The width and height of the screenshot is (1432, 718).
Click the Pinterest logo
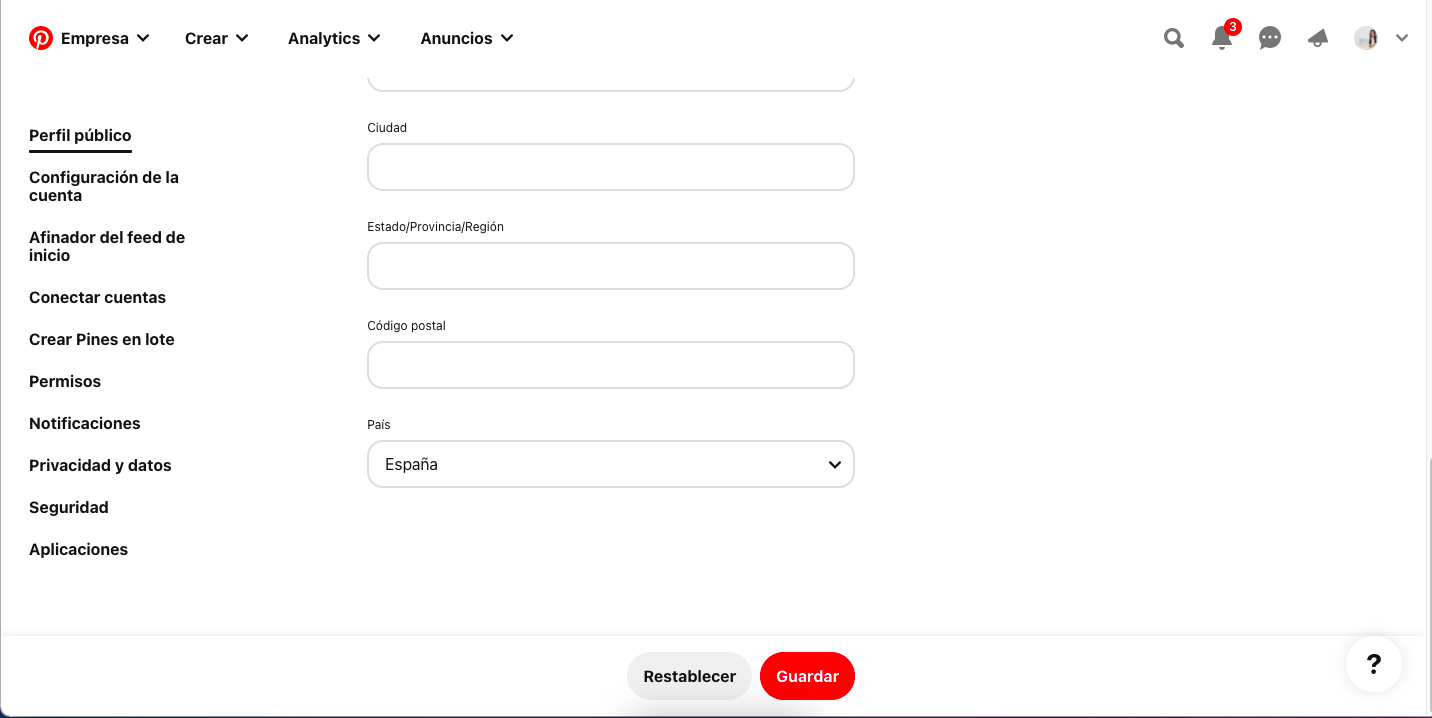[40, 37]
